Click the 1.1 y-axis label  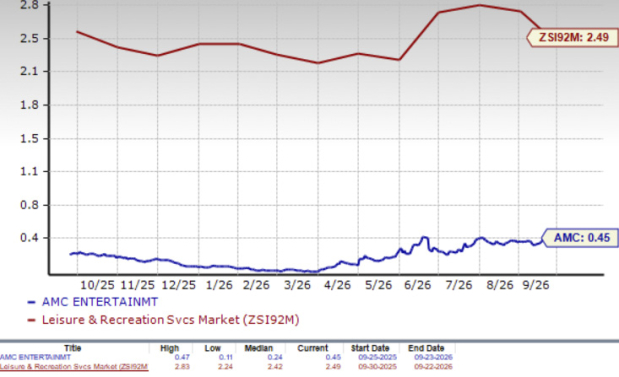[30, 171]
